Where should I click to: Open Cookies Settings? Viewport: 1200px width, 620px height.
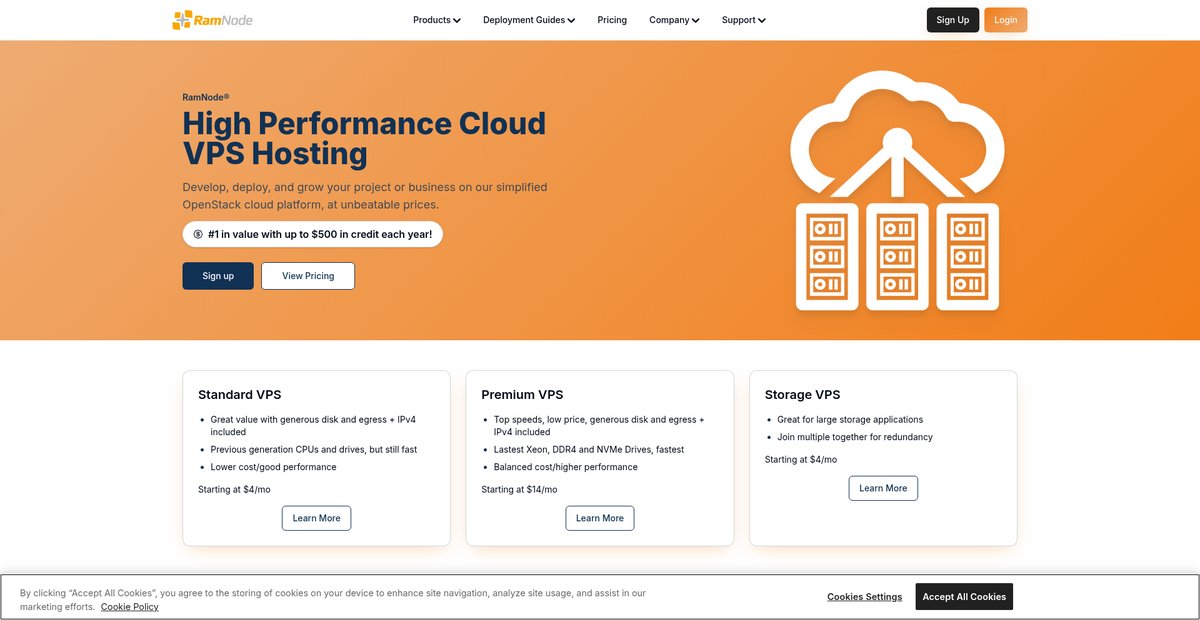[x=865, y=597]
